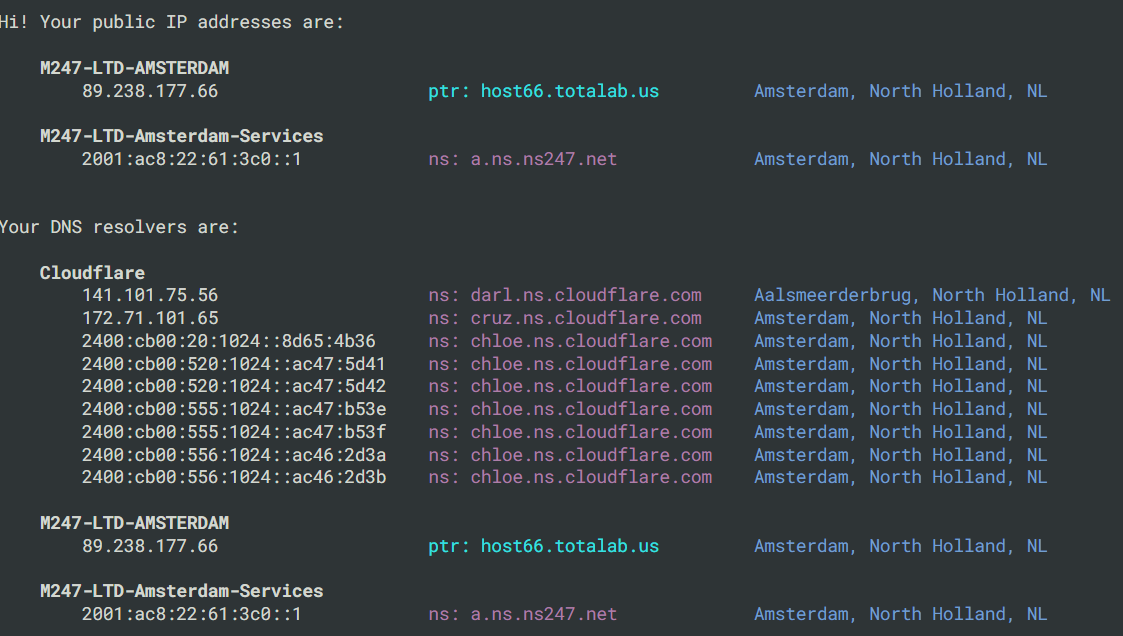1123x636 pixels.
Task: Click the Cloudflare address 141.101.75.56
Action: click(150, 295)
